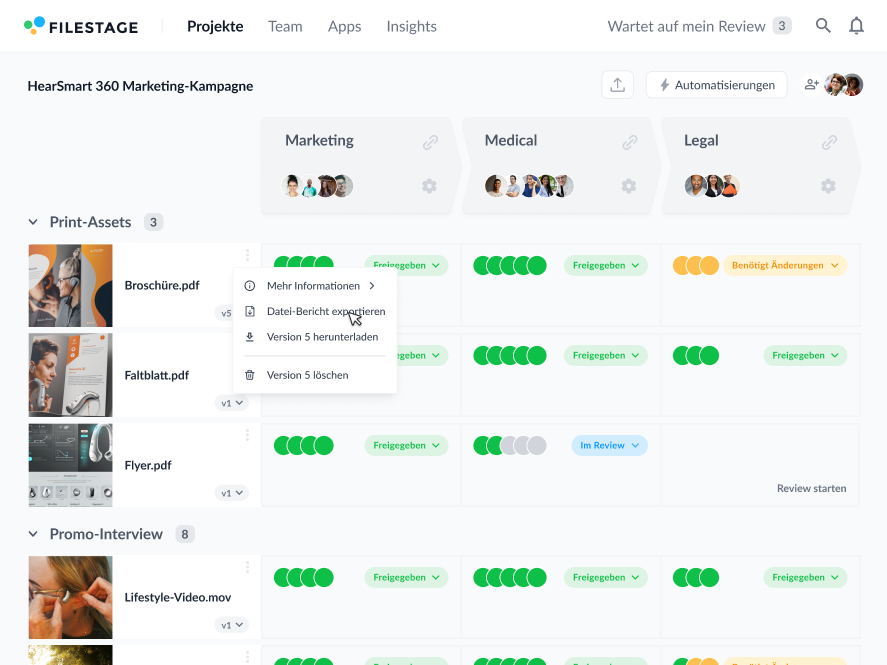Open Faltblatt.pdf version v1 dropdown
The height and width of the screenshot is (665, 887).
click(x=232, y=403)
